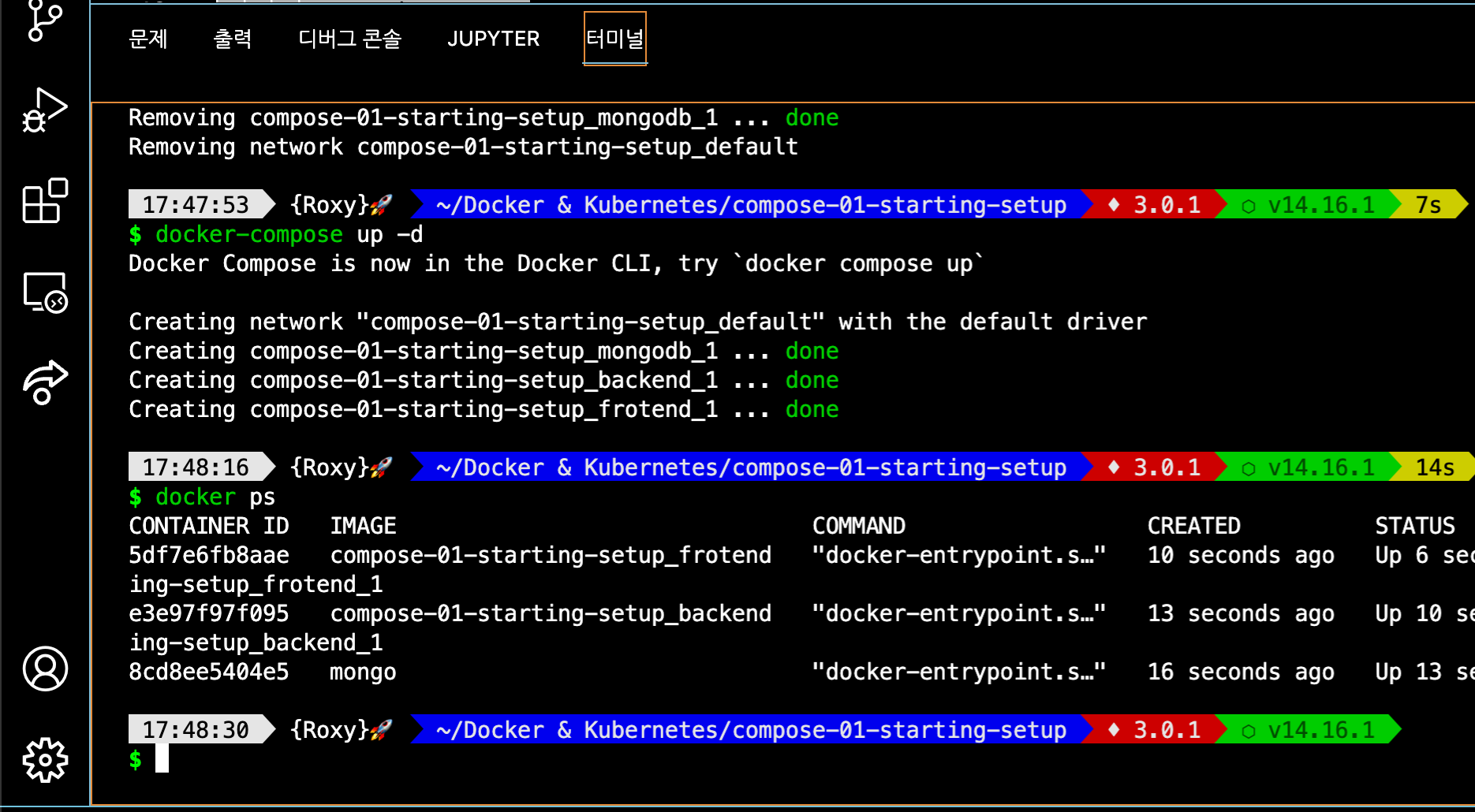
Task: Click '13 seconds ago' created value
Action: 1241,613
